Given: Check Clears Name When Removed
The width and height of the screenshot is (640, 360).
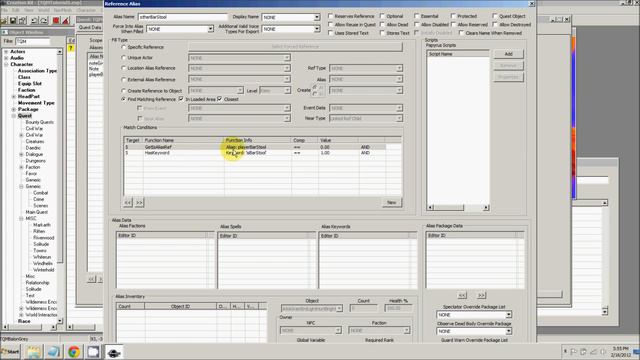Looking at the screenshot, I should (x=461, y=33).
